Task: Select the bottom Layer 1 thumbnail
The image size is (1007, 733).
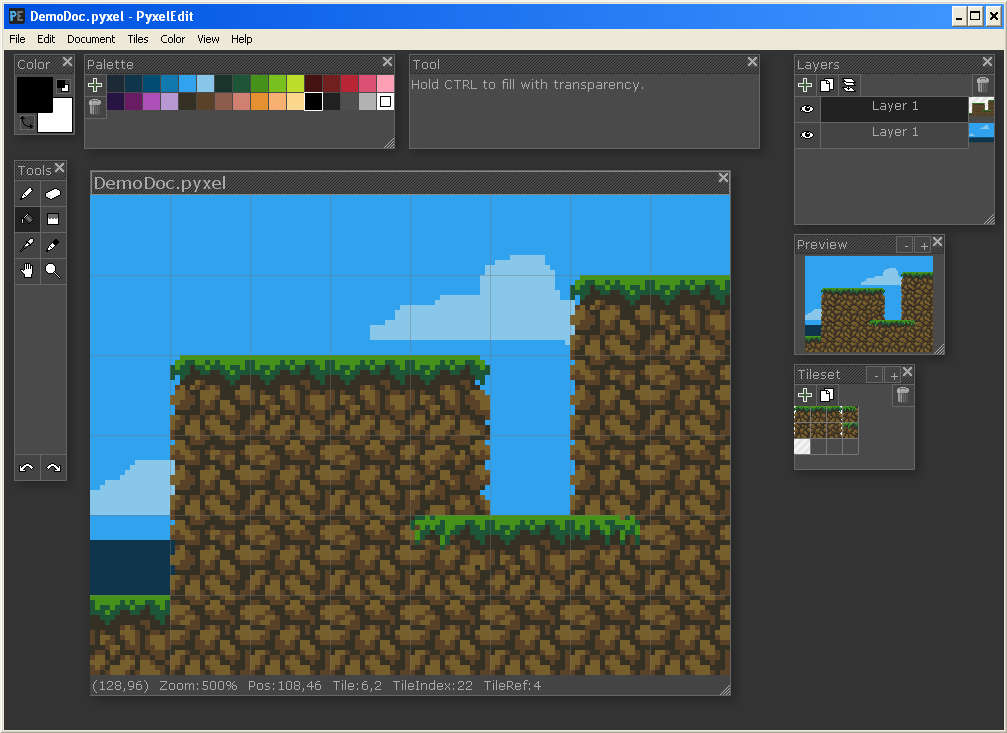Action: tap(981, 132)
